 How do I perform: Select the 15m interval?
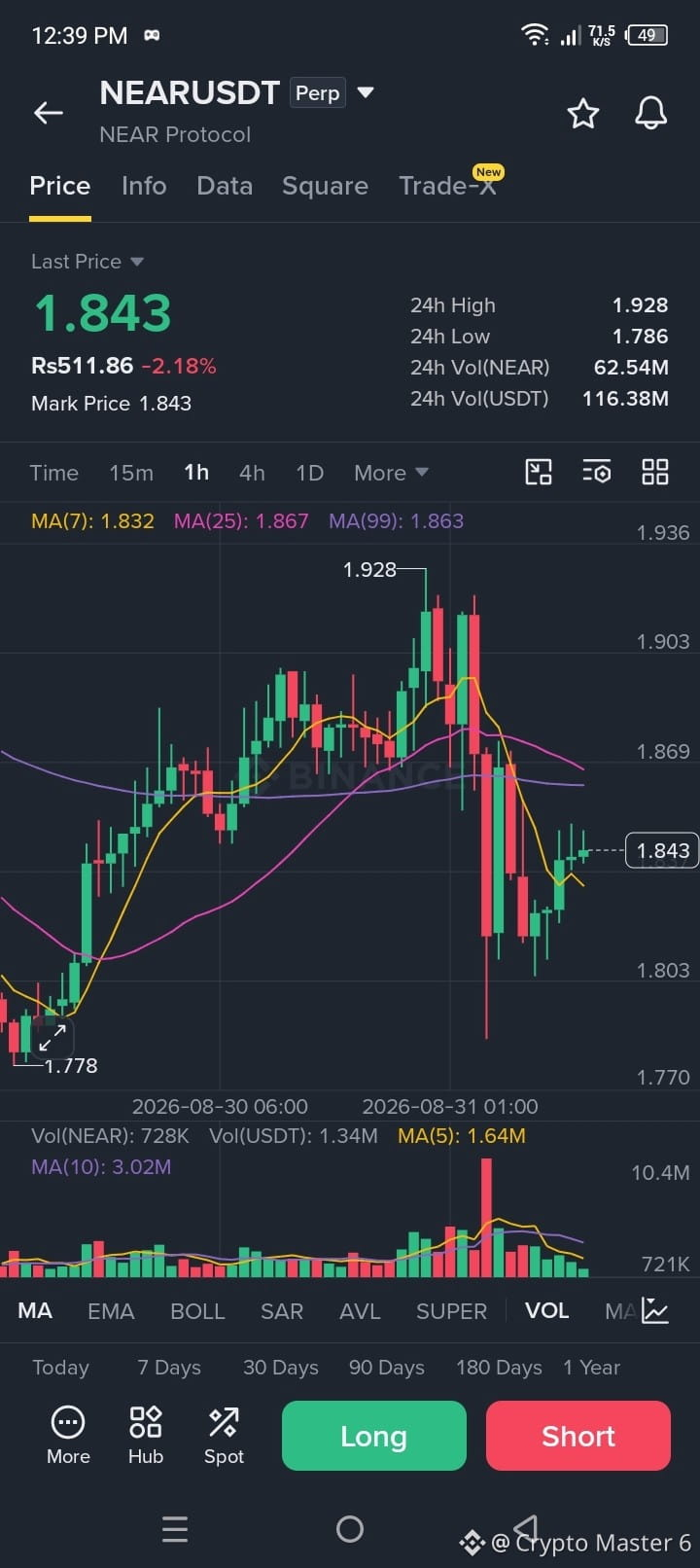click(x=131, y=473)
